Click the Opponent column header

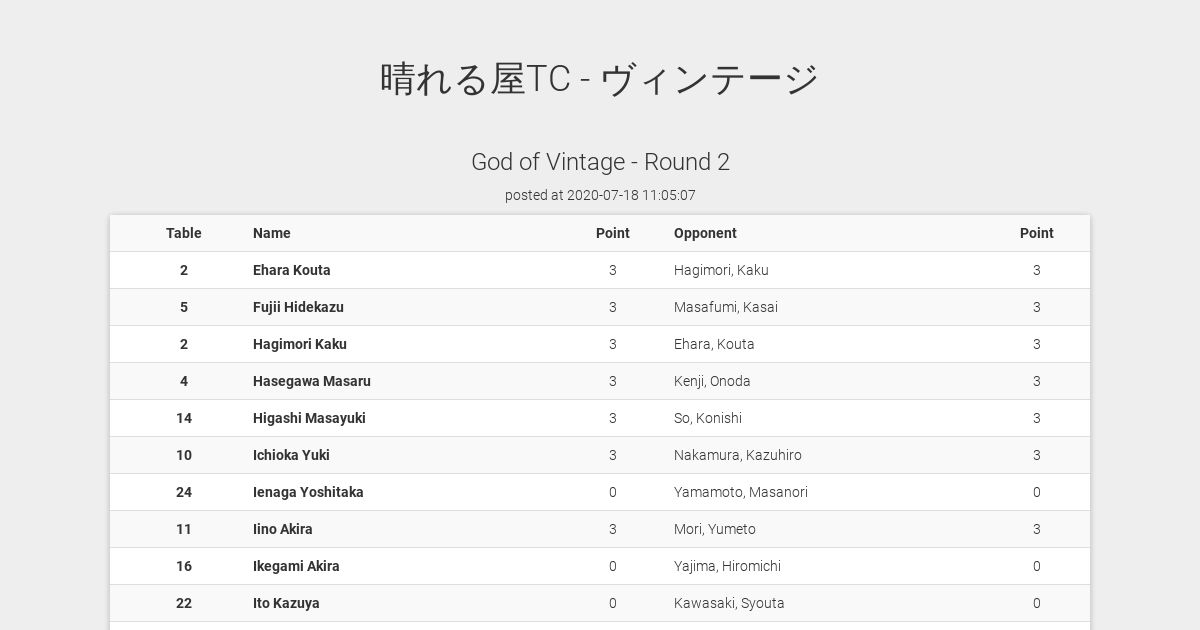coord(705,233)
